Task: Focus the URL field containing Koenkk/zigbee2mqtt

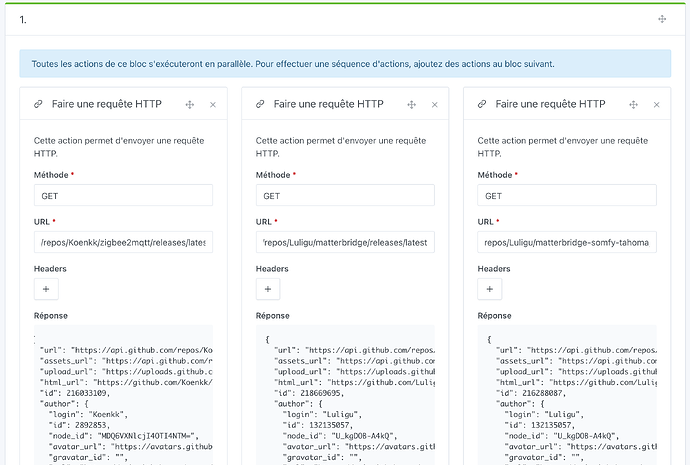Action: [123, 242]
